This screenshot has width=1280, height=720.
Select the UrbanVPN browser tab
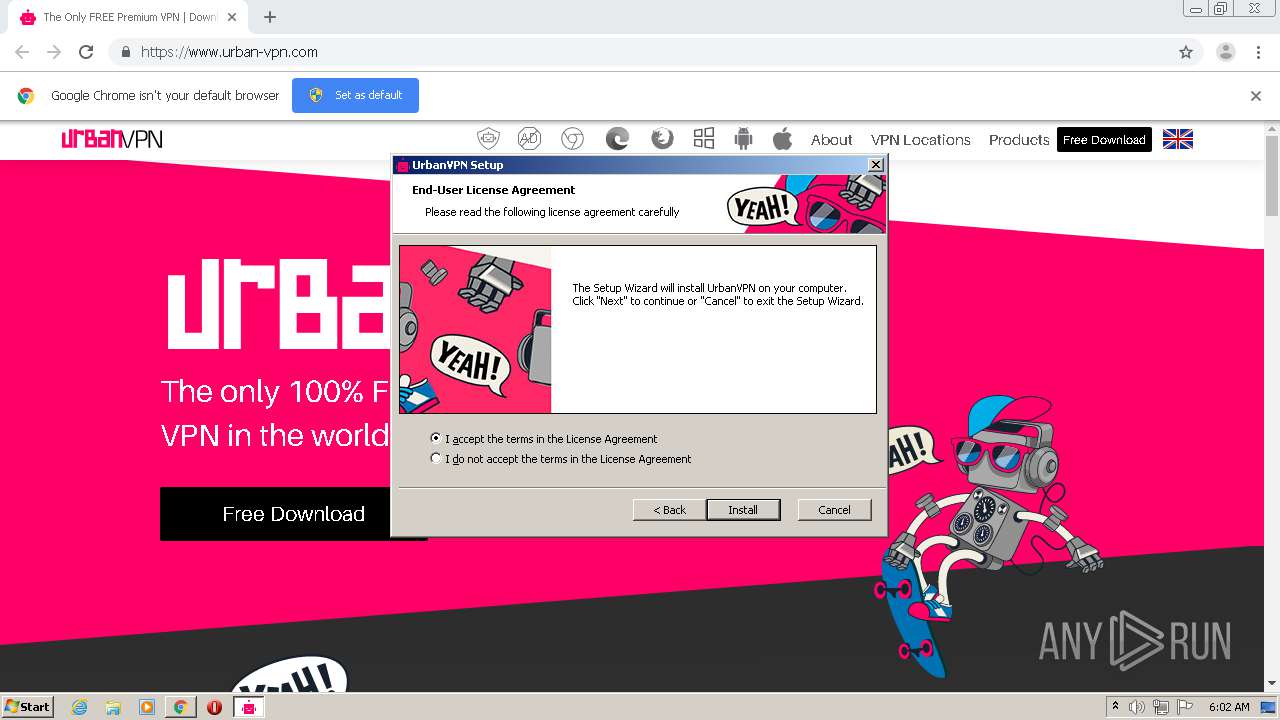pos(128,17)
